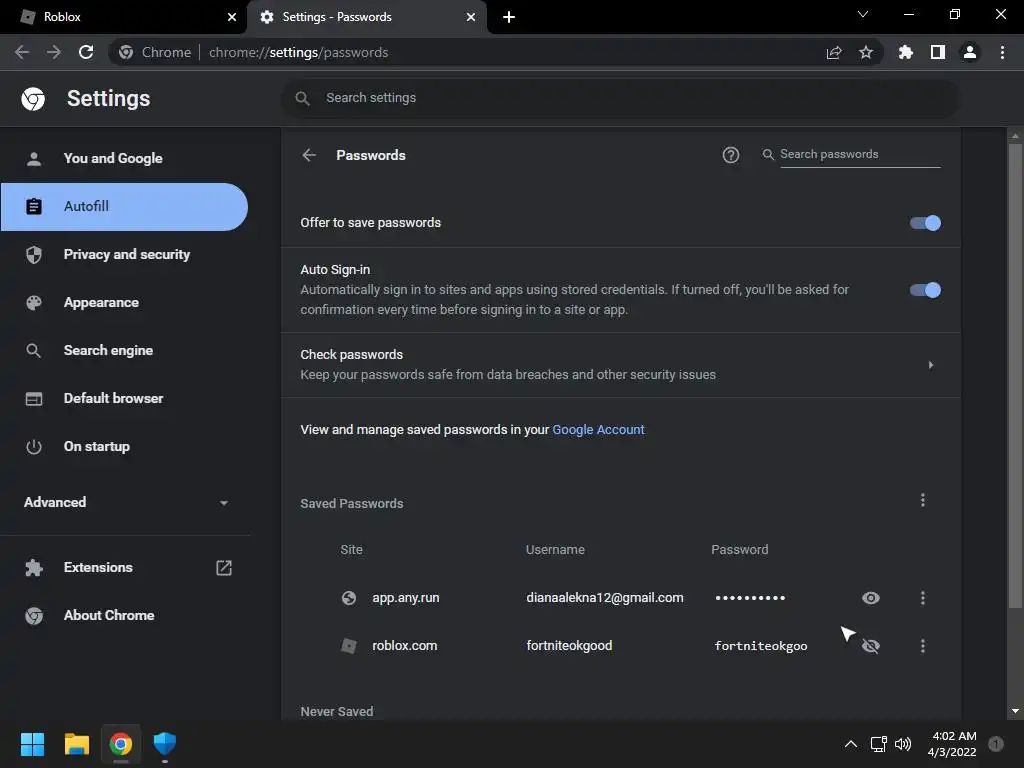Click the address bar URL

tap(298, 52)
